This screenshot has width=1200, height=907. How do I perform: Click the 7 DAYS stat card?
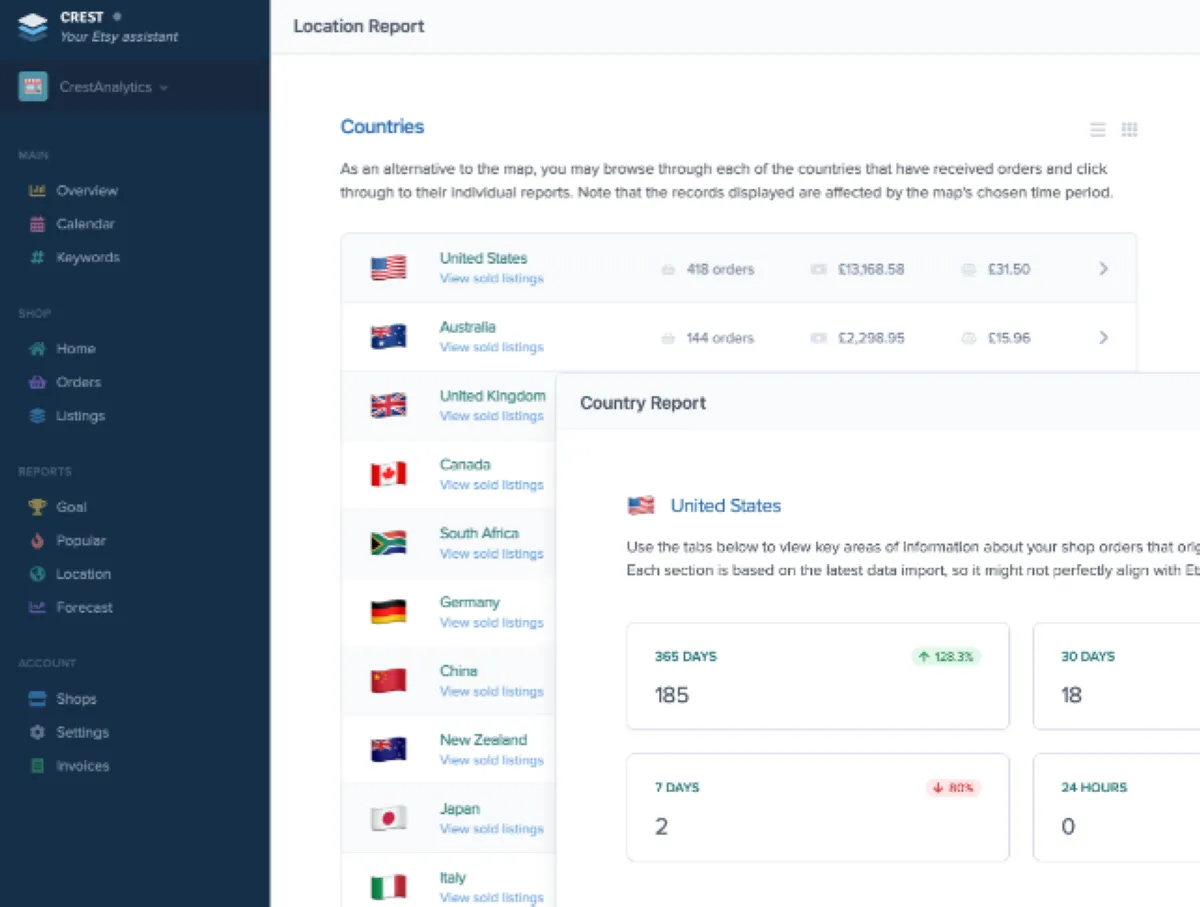[x=817, y=807]
